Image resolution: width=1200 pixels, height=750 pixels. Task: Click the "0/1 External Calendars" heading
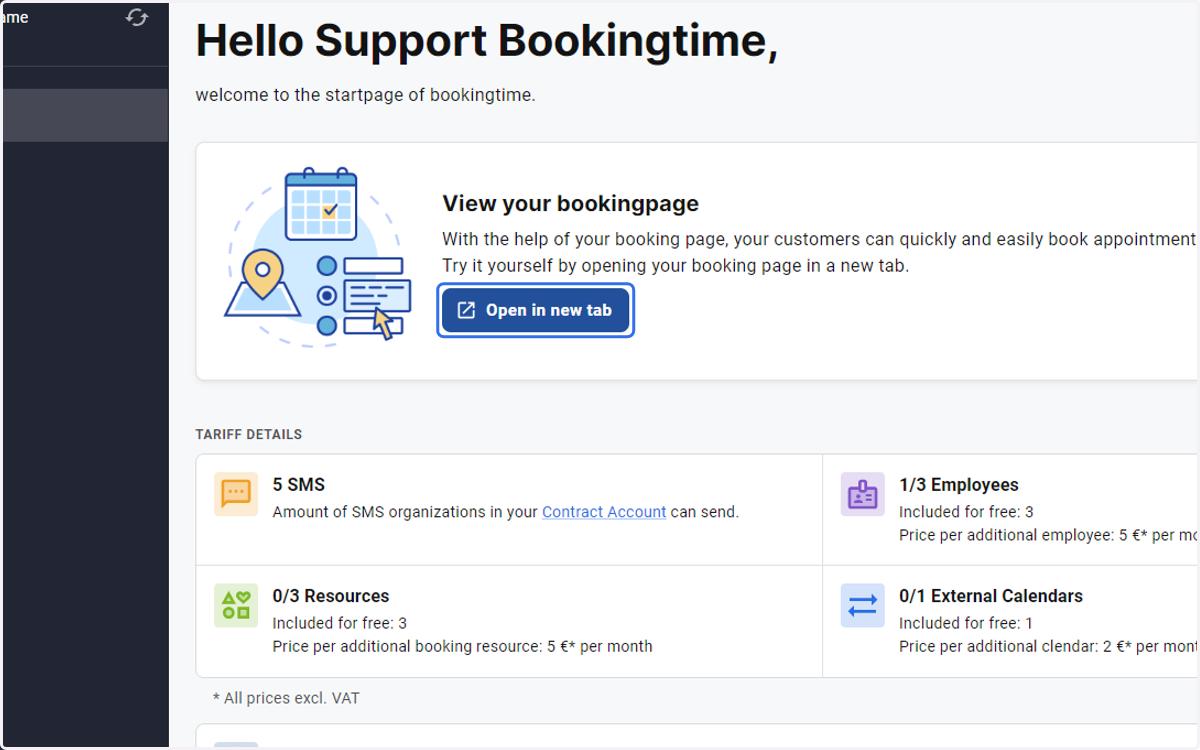click(991, 596)
